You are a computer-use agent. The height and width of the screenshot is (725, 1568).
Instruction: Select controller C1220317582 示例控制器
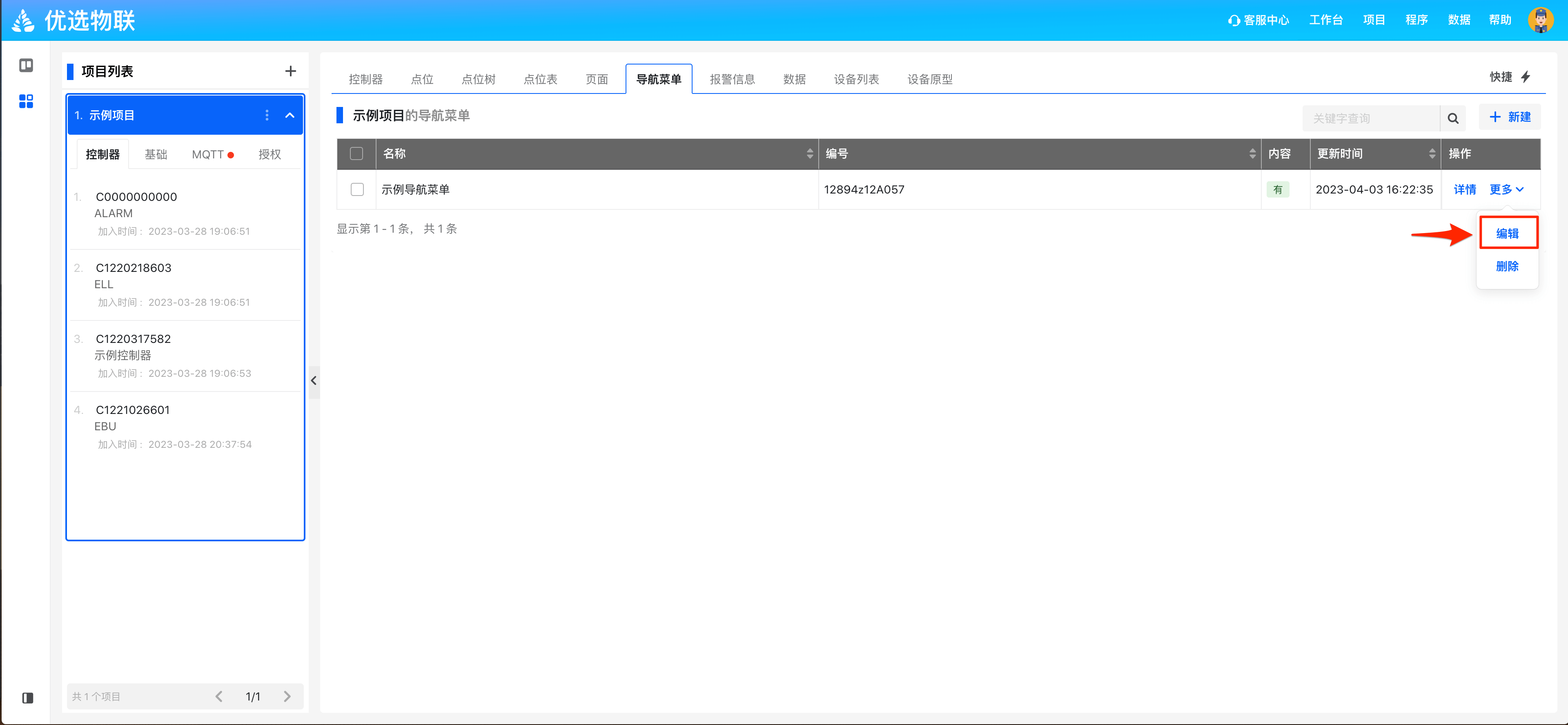tap(185, 356)
